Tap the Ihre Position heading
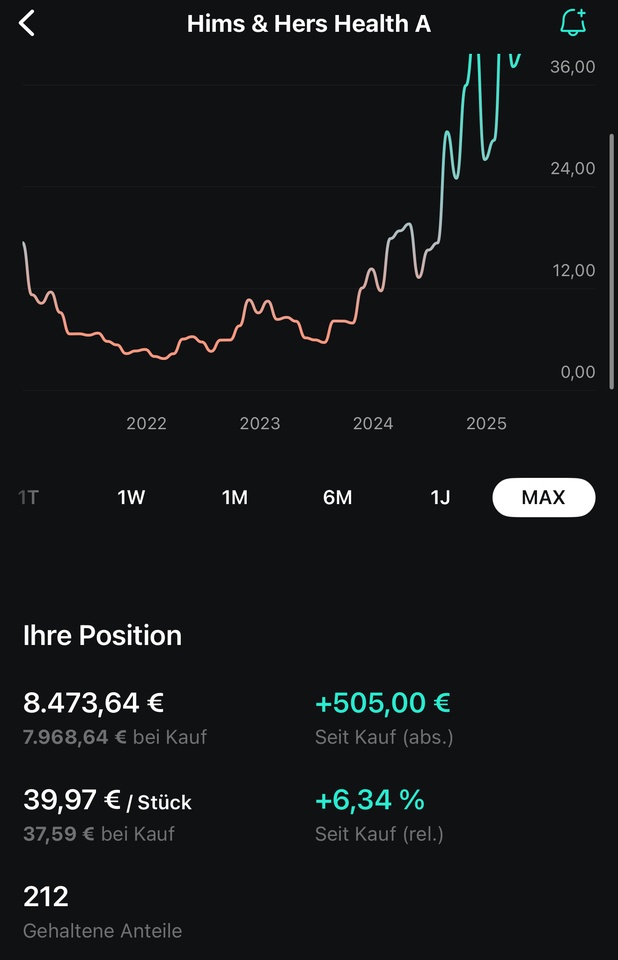Viewport: 618px width, 960px height. coord(102,636)
